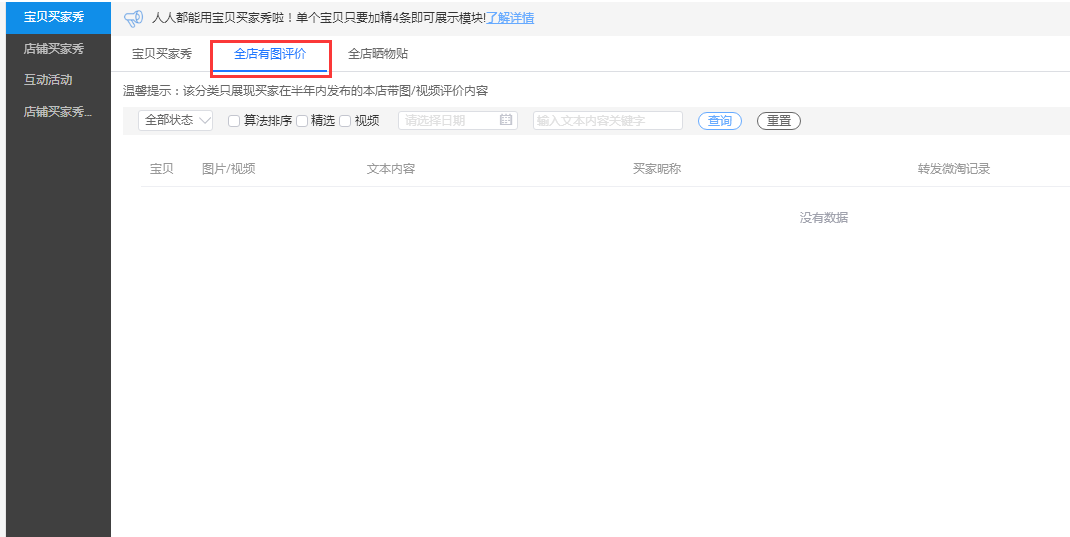Select the 全店有图评价 tab
This screenshot has height=537, width=1070.
click(270, 54)
